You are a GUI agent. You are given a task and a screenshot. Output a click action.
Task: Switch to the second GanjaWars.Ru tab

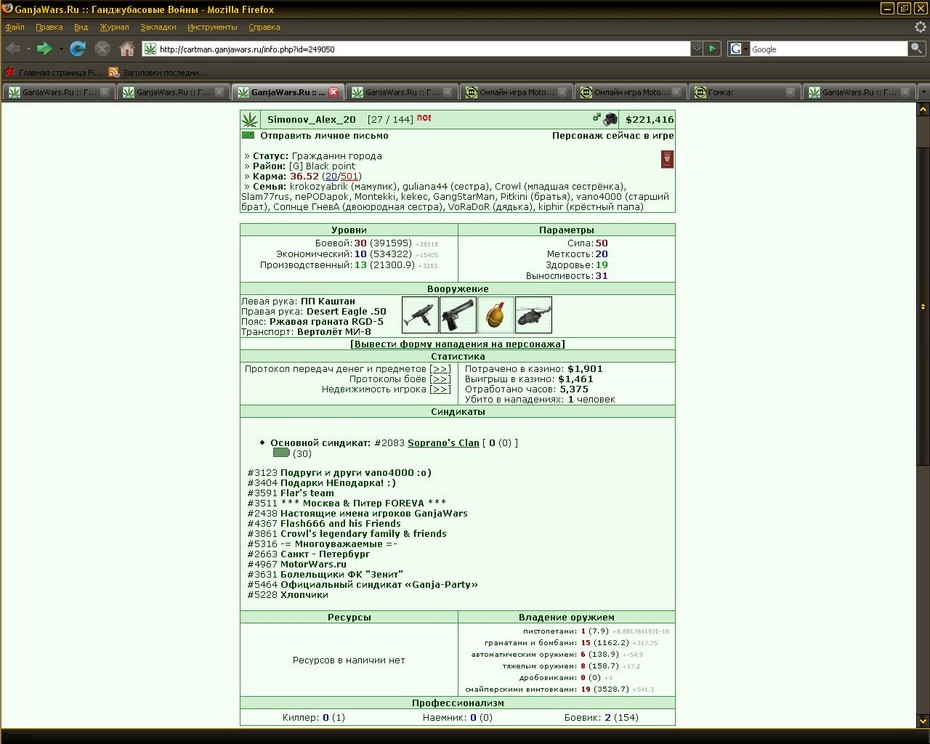point(173,92)
